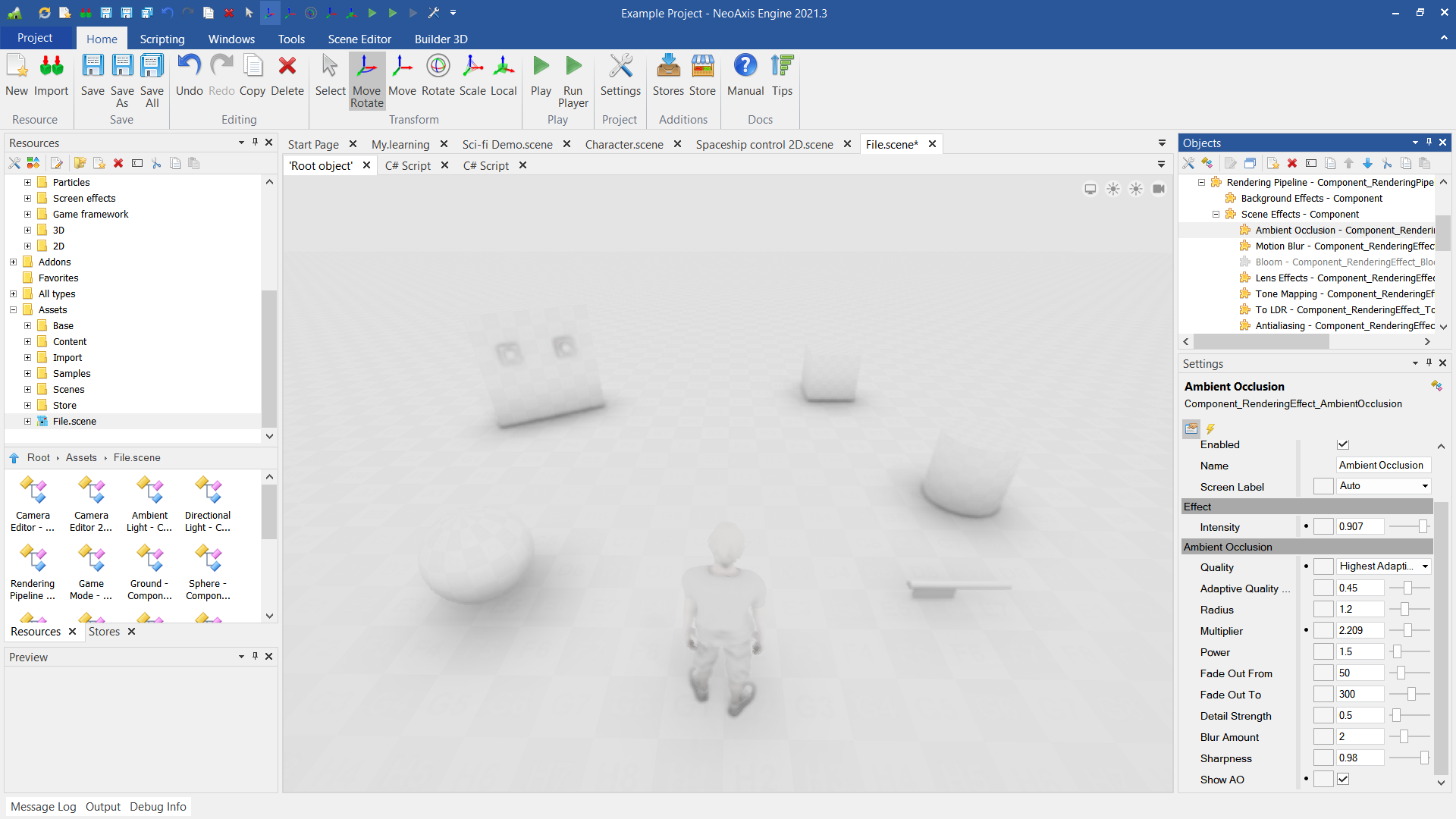Click the Radius value field
This screenshot has width=1456, height=819.
click(1360, 609)
